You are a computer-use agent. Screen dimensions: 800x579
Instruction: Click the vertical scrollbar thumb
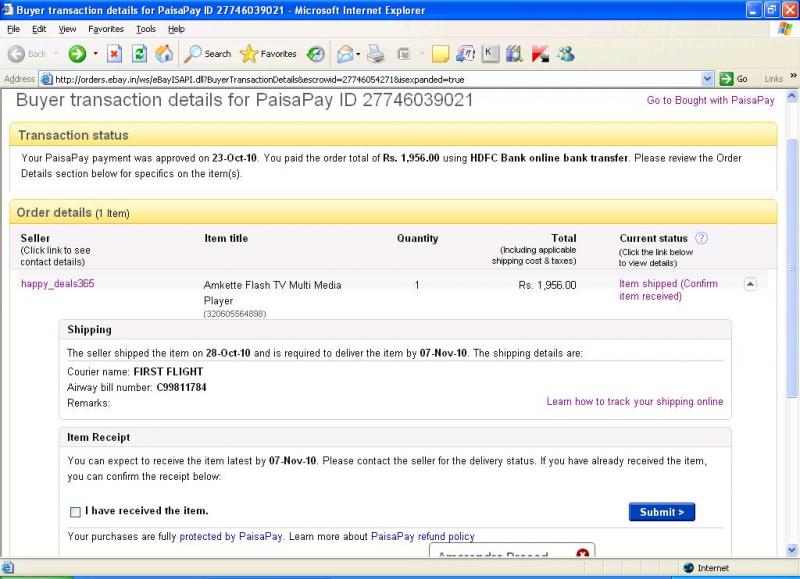(792, 267)
